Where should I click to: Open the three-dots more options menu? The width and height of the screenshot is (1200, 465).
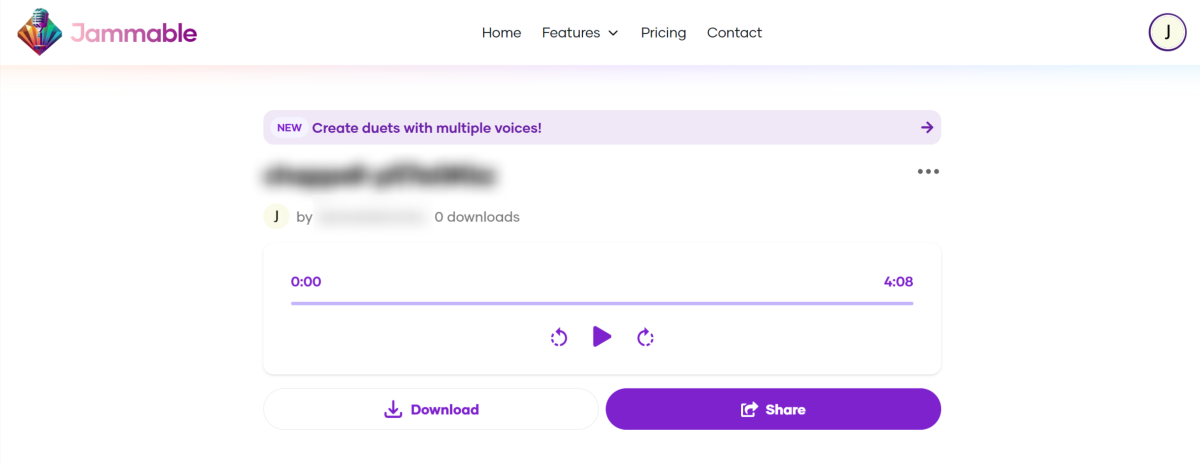coord(928,171)
